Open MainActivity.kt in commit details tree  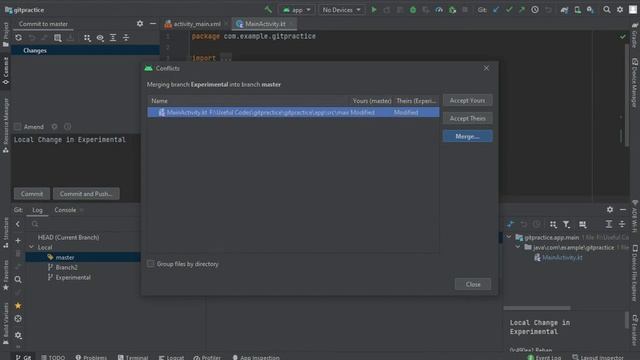[562, 258]
